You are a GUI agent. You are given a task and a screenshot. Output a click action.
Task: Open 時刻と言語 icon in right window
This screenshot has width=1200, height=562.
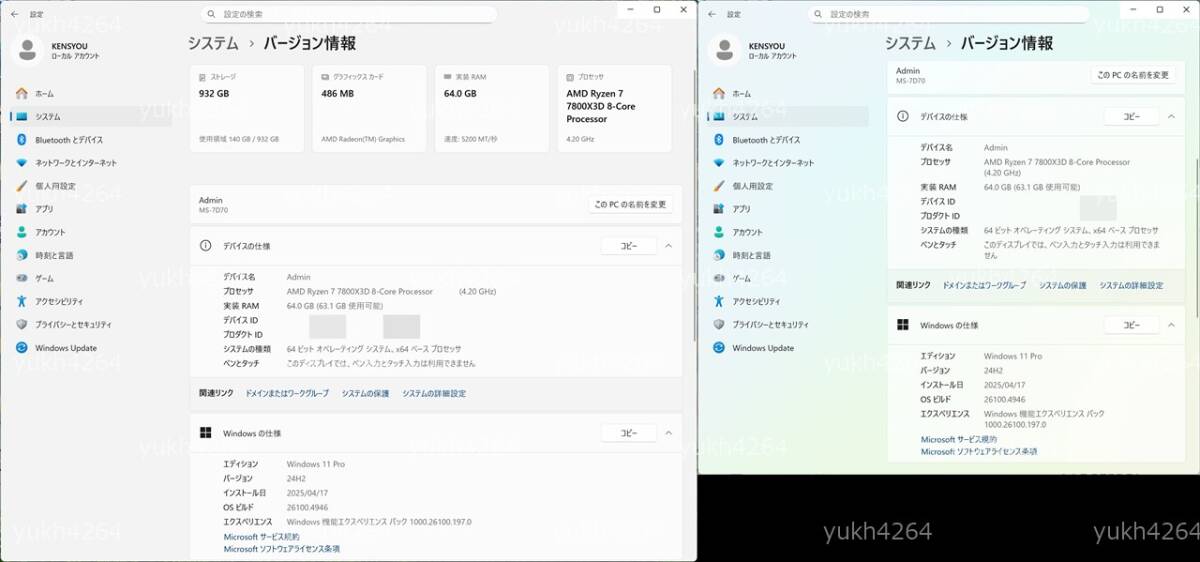pos(718,255)
